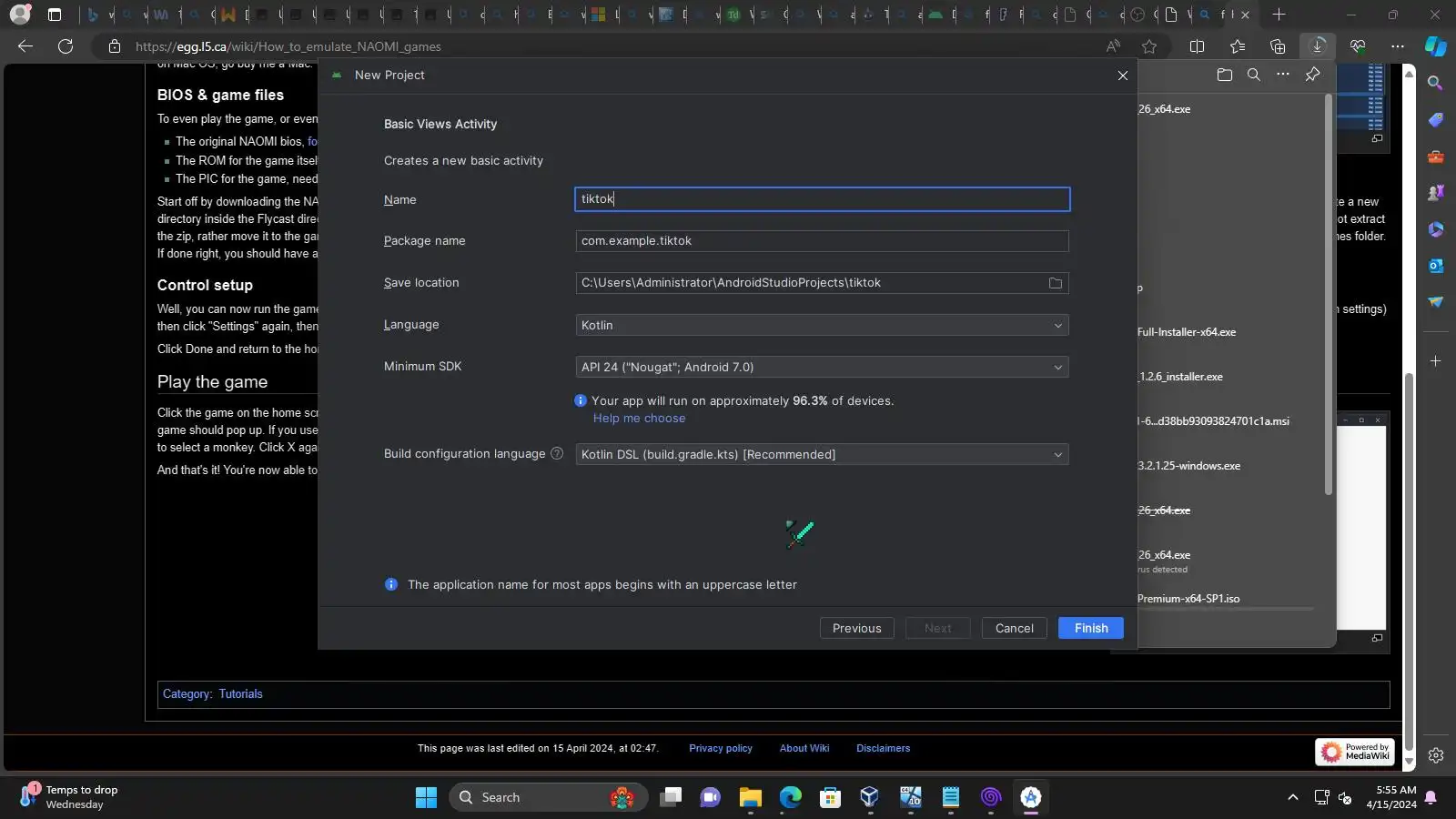Focus the project Name field
Screen dimensions: 1456x819
823,199
